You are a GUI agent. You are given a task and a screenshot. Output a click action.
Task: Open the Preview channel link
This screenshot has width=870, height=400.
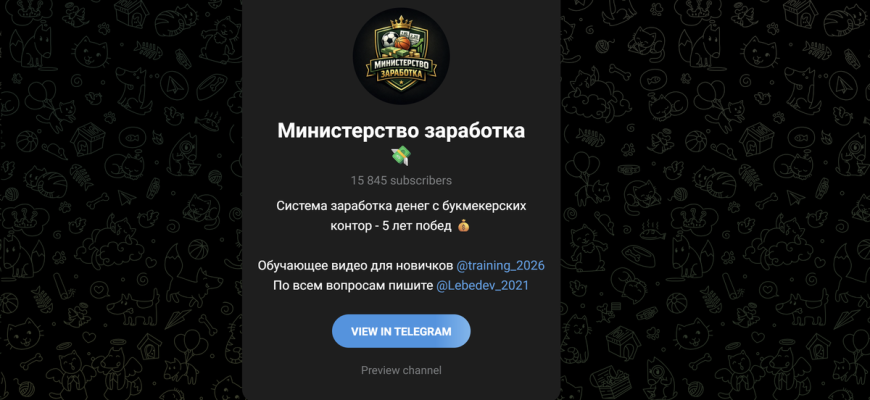[x=401, y=370]
